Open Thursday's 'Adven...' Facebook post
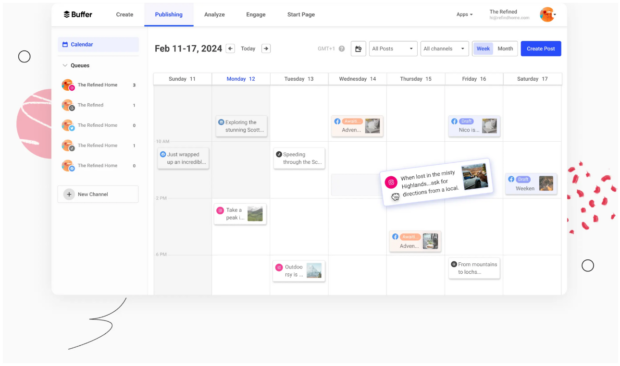The width and height of the screenshot is (620, 366). (415, 241)
